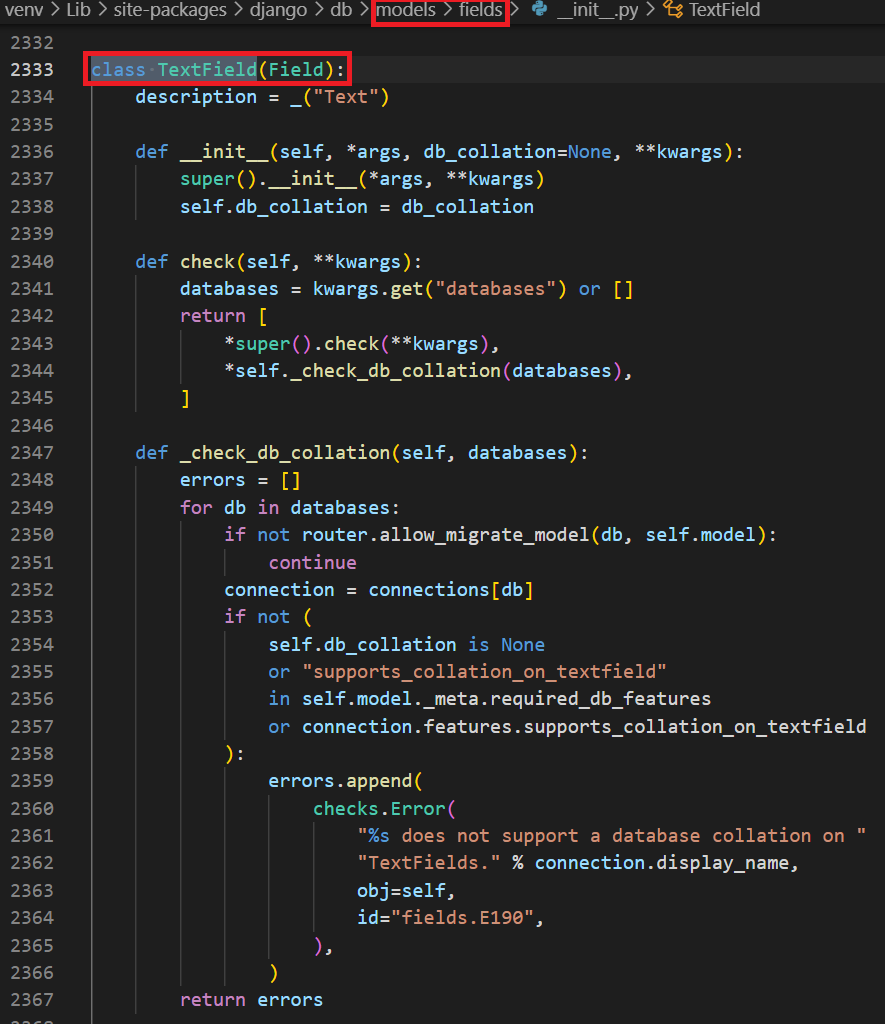The height and width of the screenshot is (1024, 885).
Task: Open the Lib breadcrumb segment
Action: click(x=78, y=10)
